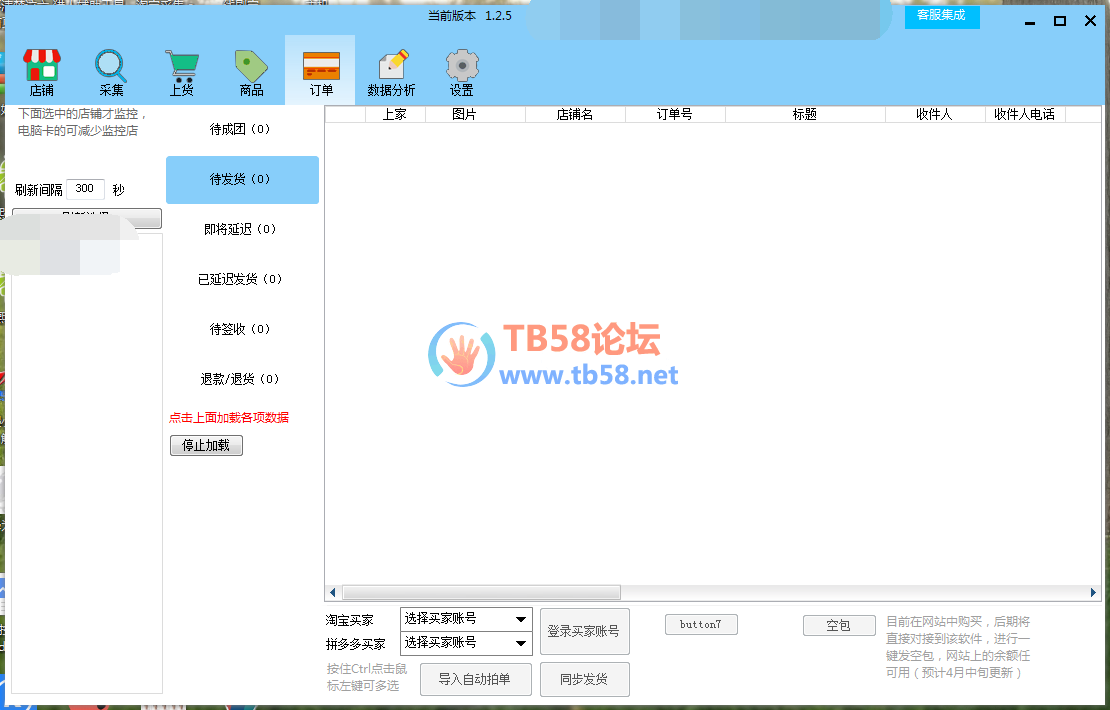Select the 订单 card icon
Viewport: 1110px width, 710px height.
pyautogui.click(x=320, y=70)
